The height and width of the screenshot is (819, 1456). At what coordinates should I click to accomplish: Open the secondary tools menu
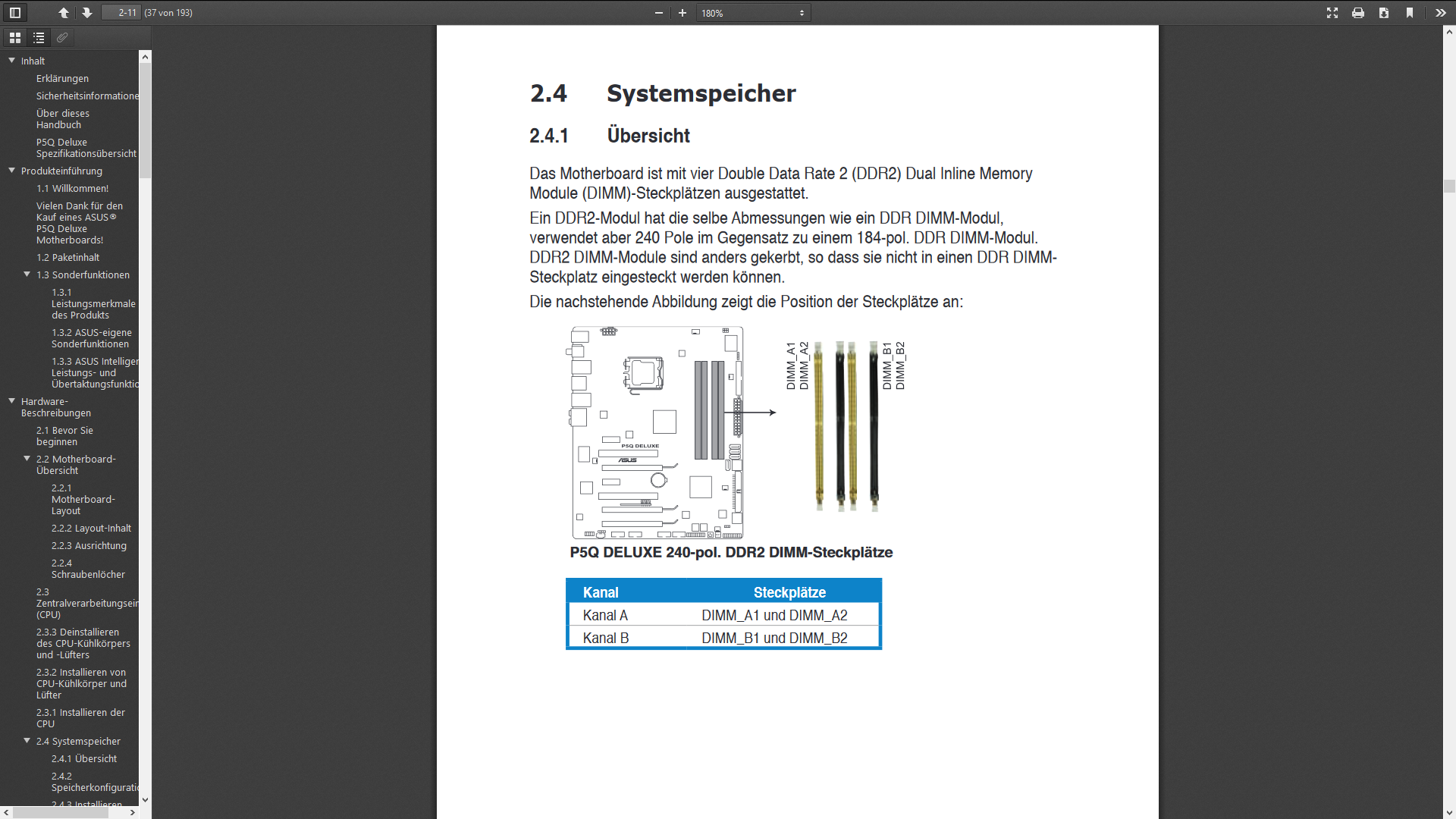[1440, 13]
